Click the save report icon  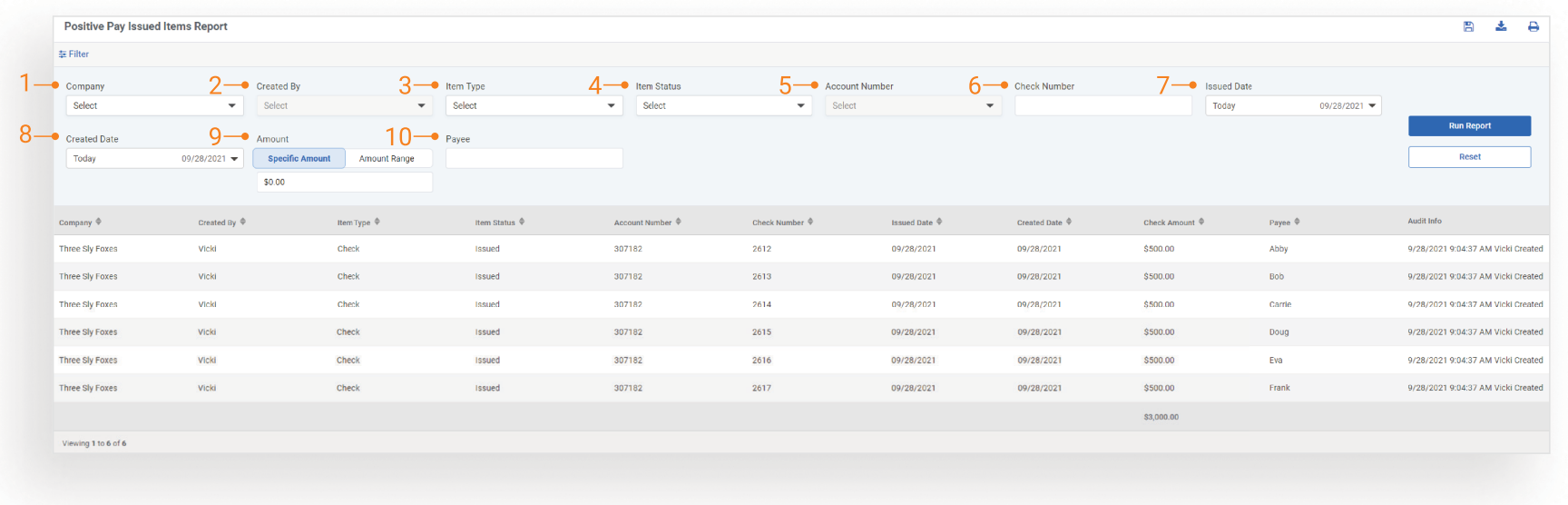click(x=1468, y=26)
